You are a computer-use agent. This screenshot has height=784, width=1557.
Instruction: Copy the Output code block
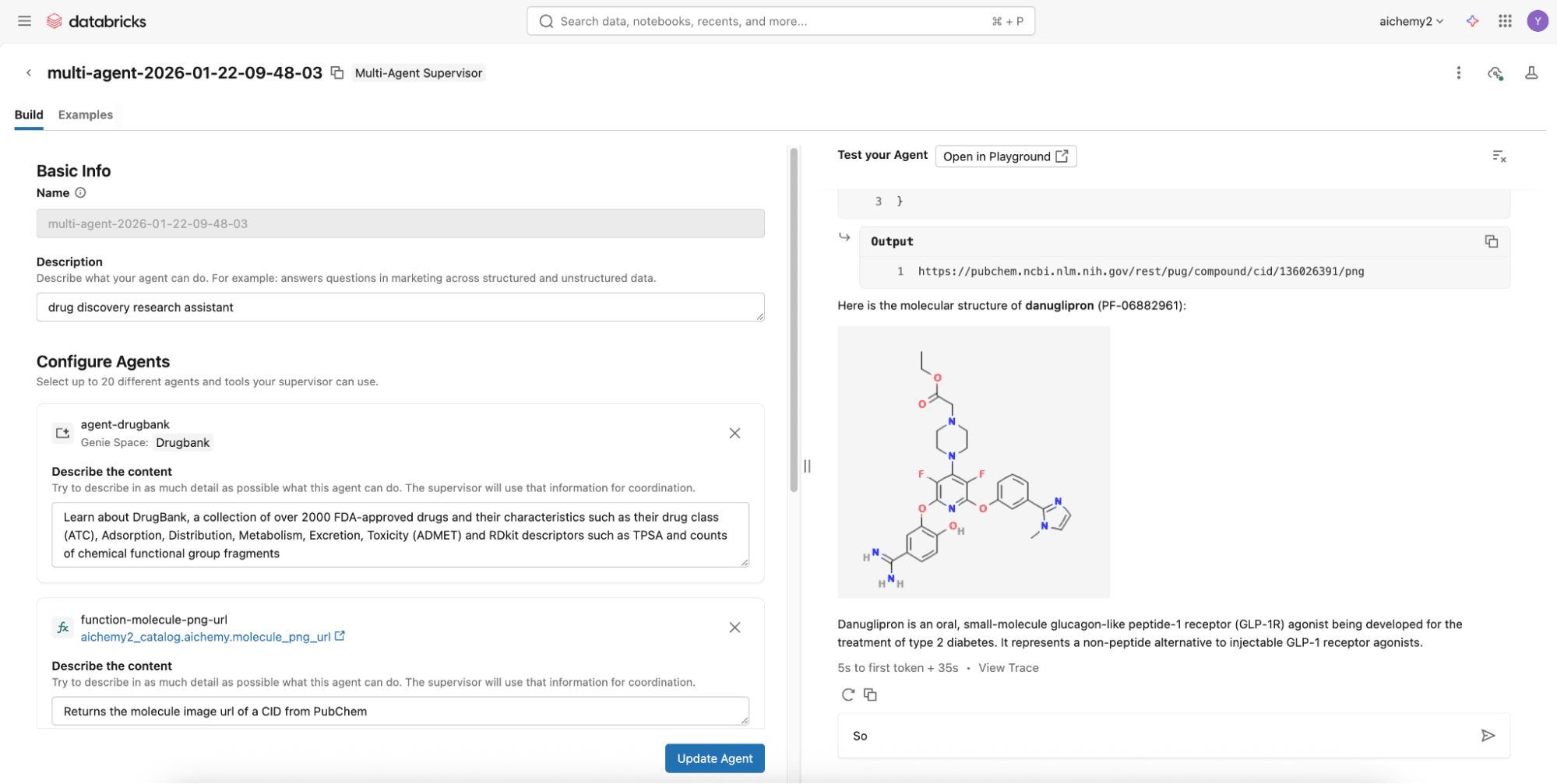pyautogui.click(x=1491, y=241)
